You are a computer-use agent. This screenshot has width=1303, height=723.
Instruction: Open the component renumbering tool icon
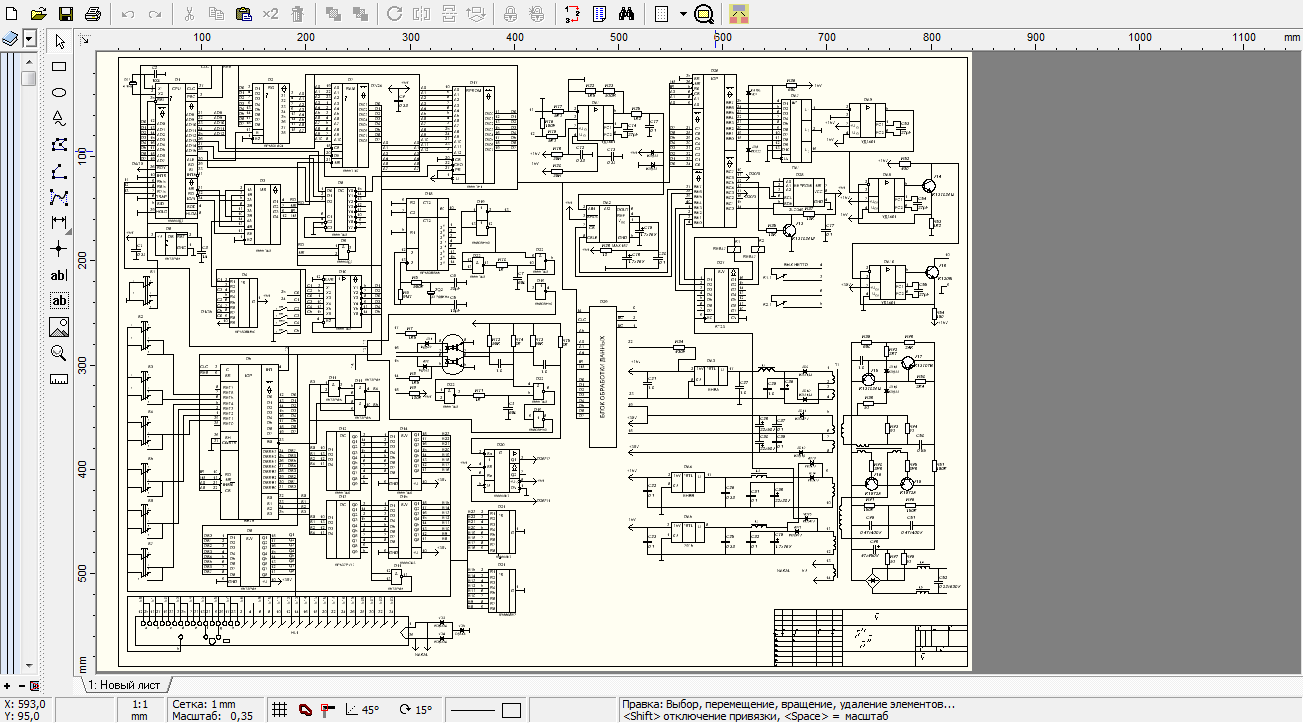coord(573,14)
